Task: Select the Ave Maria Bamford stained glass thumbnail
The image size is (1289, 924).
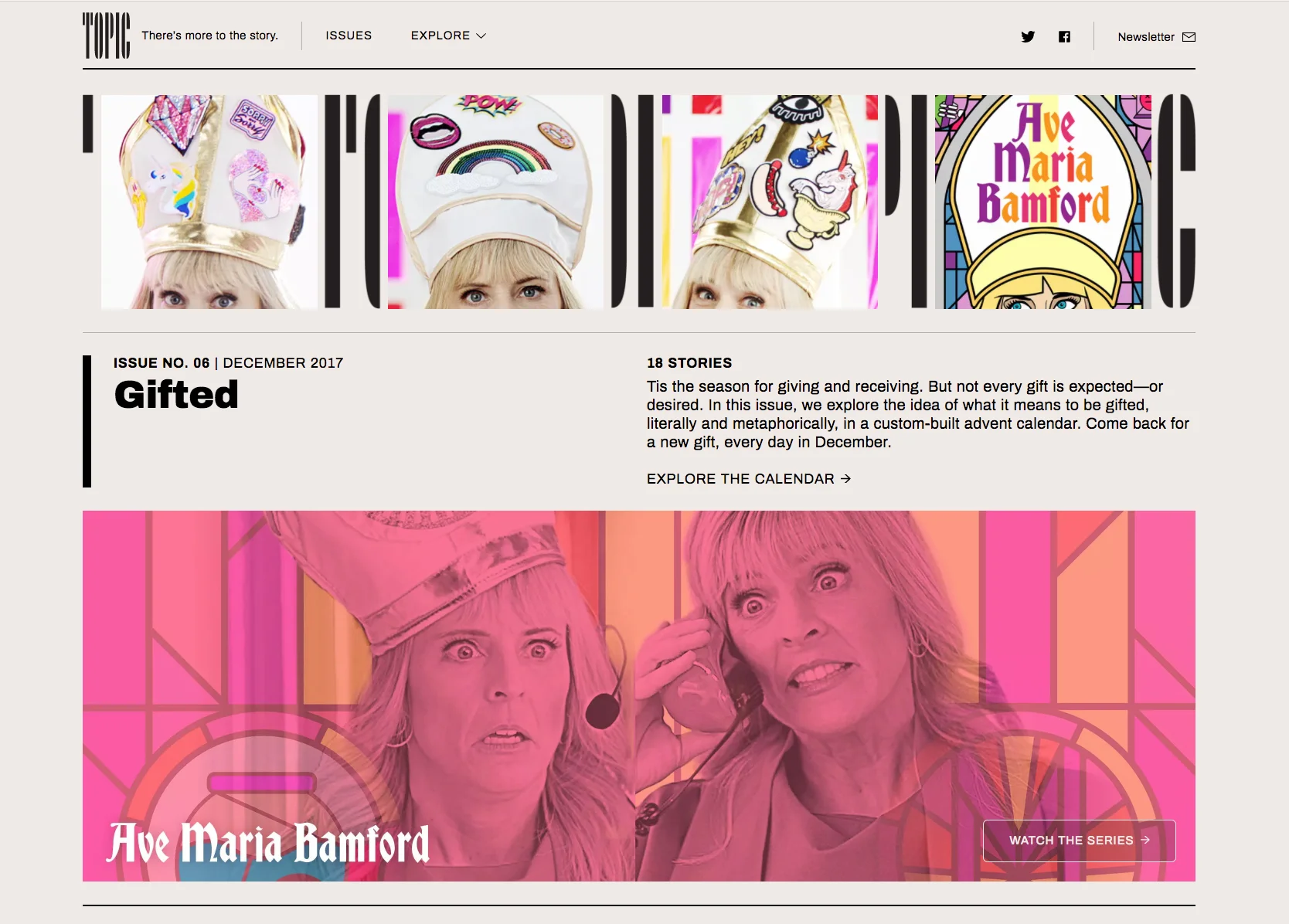Action: point(1043,202)
